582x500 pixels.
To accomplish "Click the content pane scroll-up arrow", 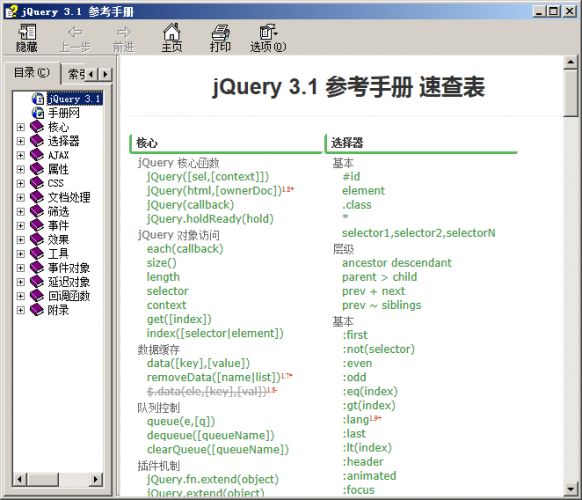I will click(571, 62).
